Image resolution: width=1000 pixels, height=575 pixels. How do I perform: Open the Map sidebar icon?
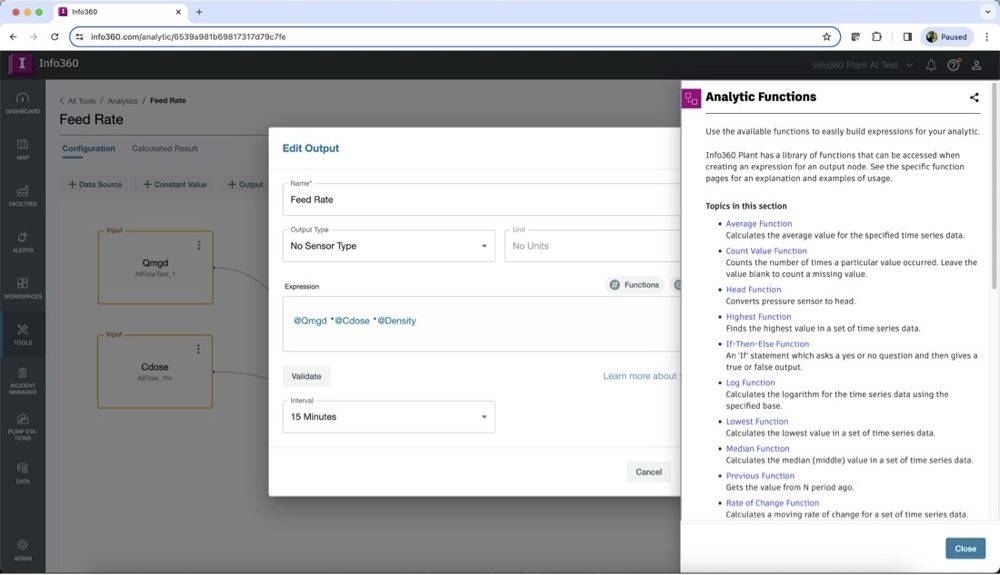22,149
